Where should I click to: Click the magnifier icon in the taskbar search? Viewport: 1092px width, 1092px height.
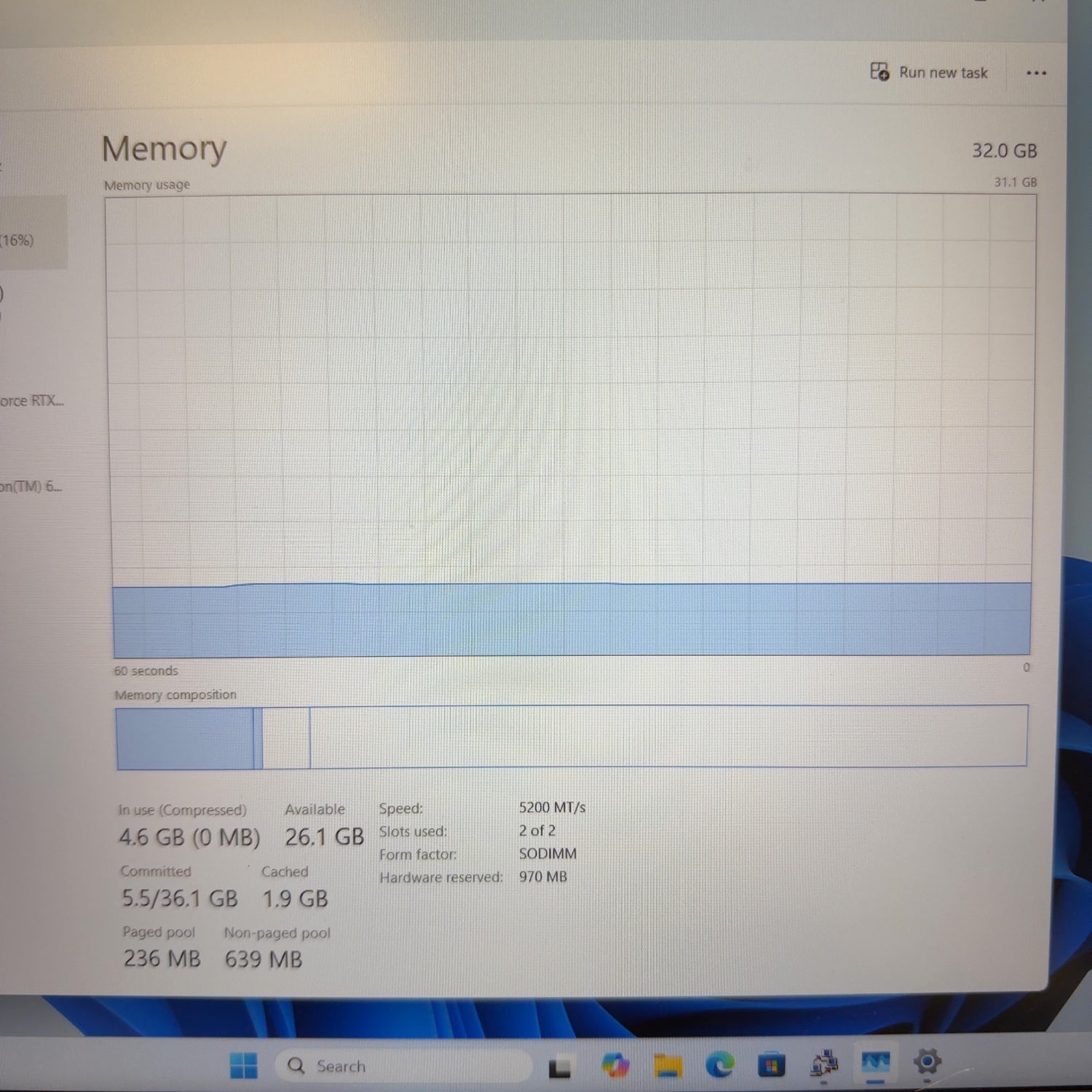click(x=296, y=1065)
